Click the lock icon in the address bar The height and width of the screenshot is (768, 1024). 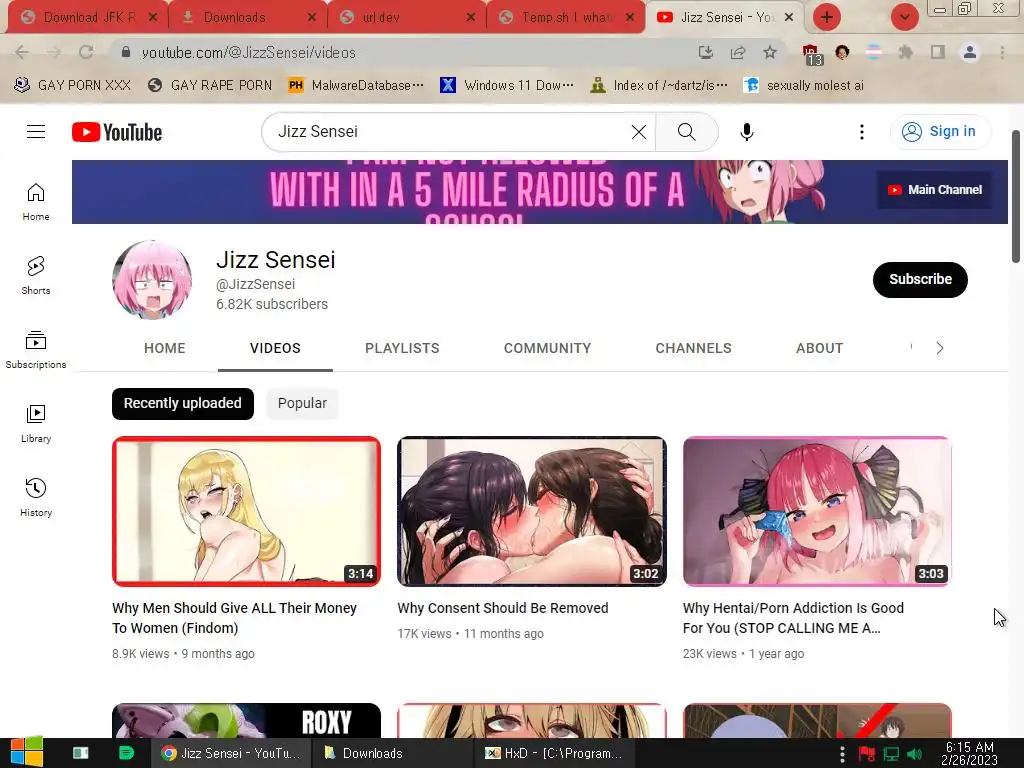tap(126, 52)
